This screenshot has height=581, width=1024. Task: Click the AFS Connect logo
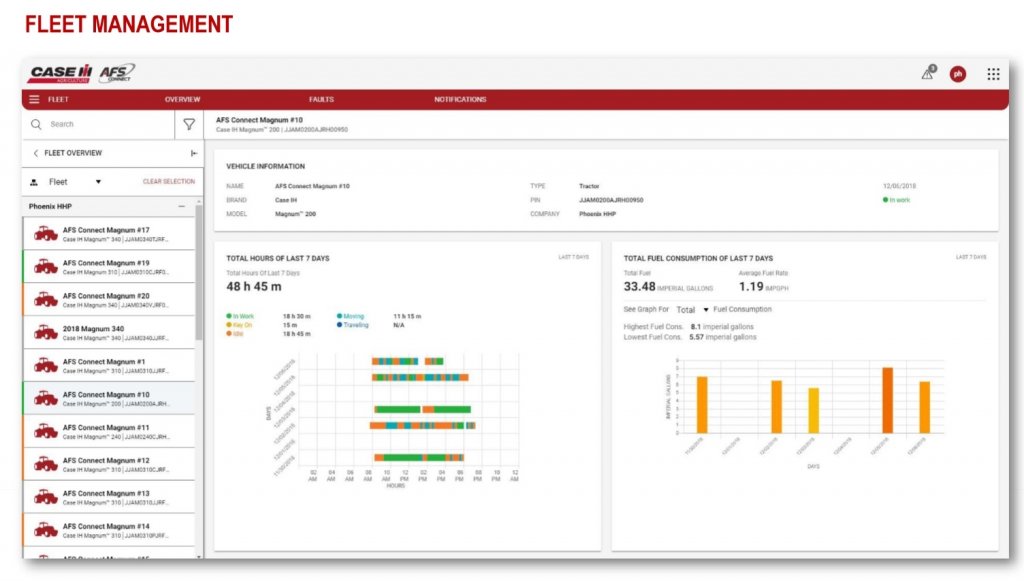coord(117,73)
